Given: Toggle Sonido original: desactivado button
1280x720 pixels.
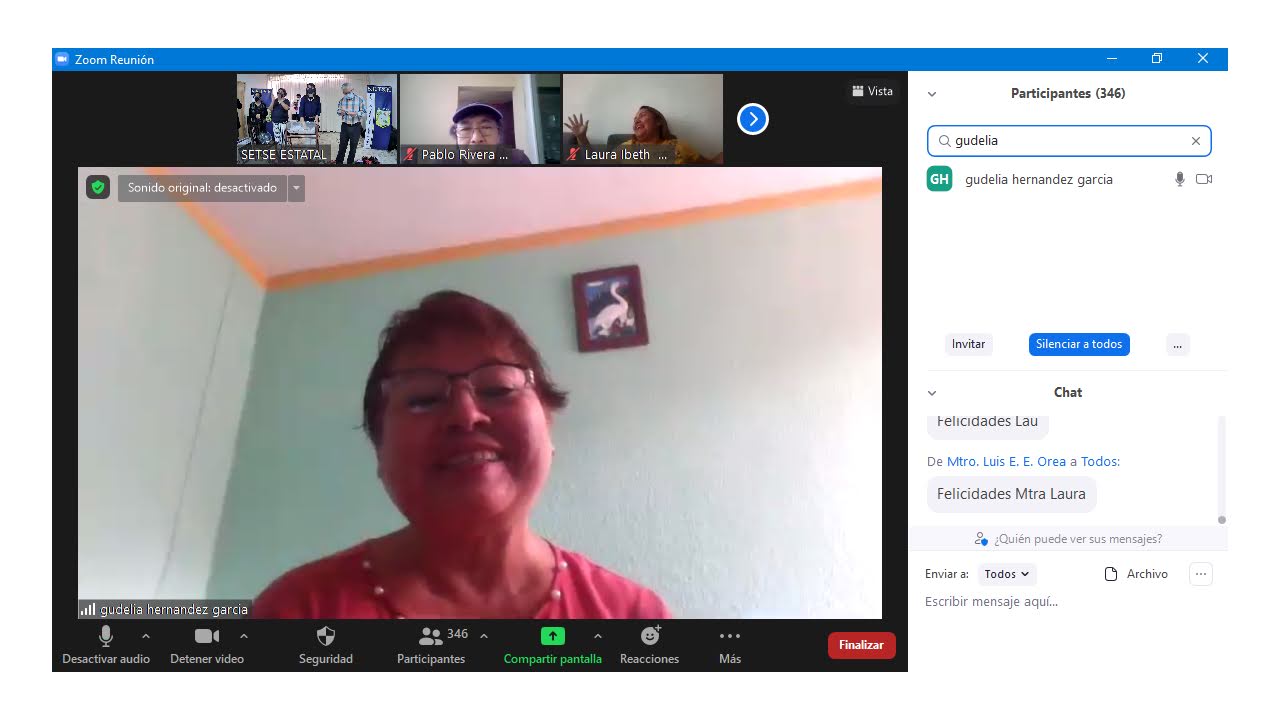Looking at the screenshot, I should 202,188.
